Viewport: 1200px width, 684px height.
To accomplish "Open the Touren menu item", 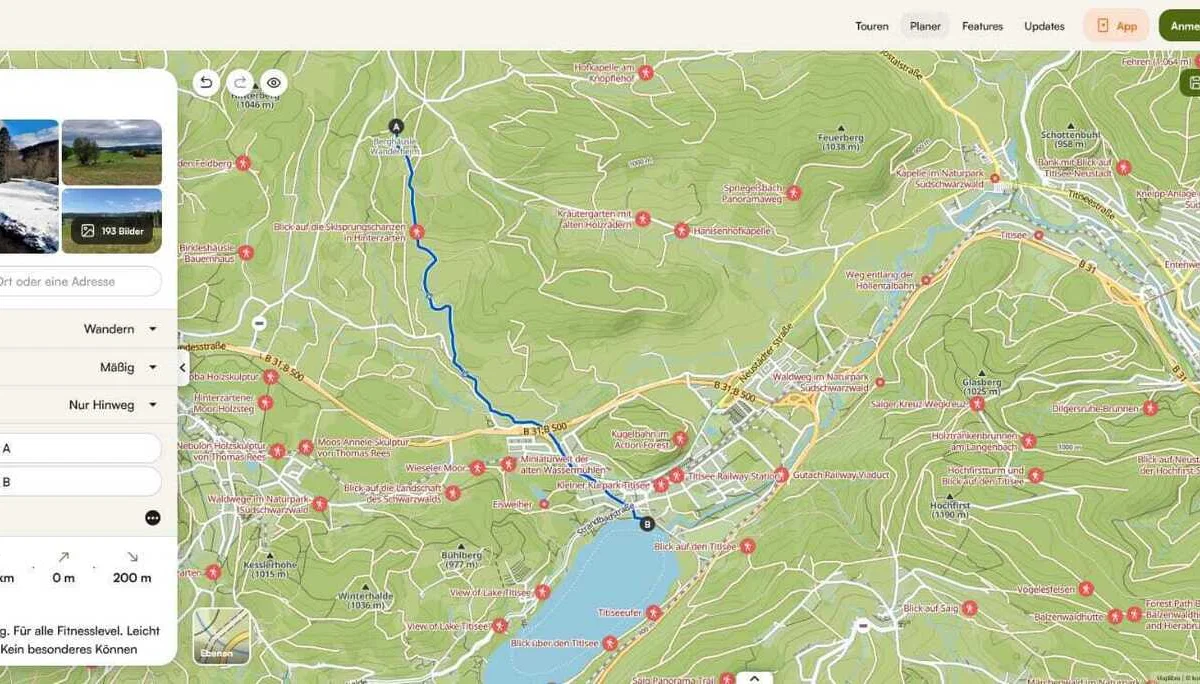I will [x=871, y=26].
